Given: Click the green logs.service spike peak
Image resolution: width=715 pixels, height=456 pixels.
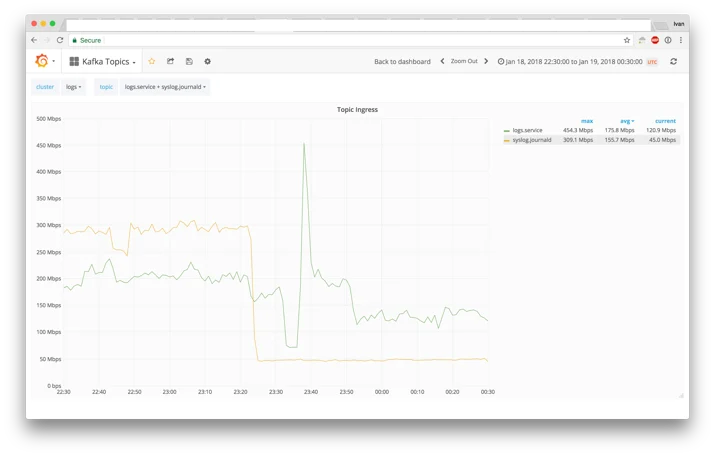Looking at the screenshot, I should tap(304, 144).
